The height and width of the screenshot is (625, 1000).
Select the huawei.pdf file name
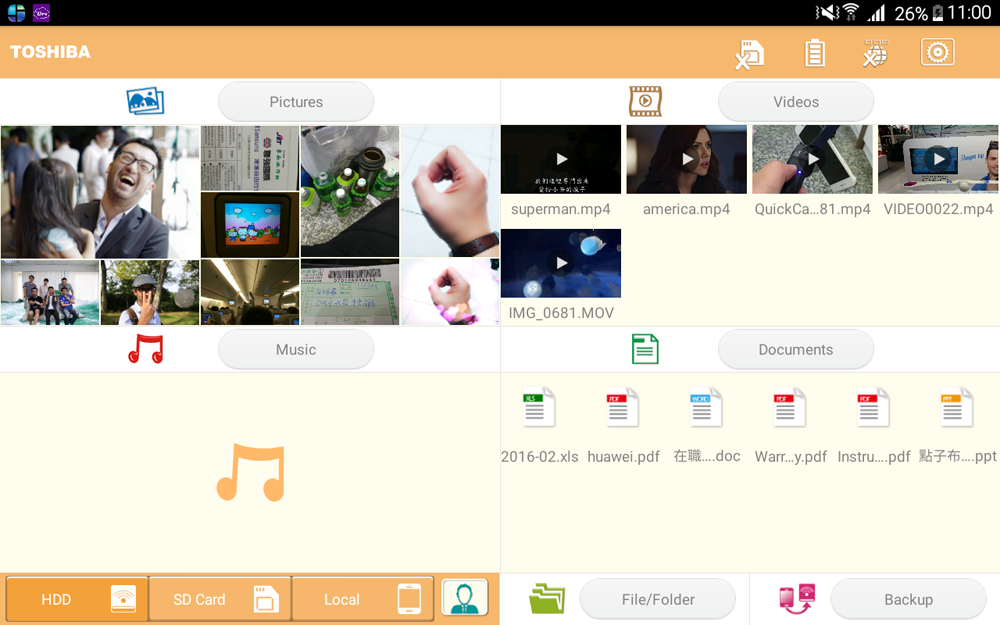[623, 457]
